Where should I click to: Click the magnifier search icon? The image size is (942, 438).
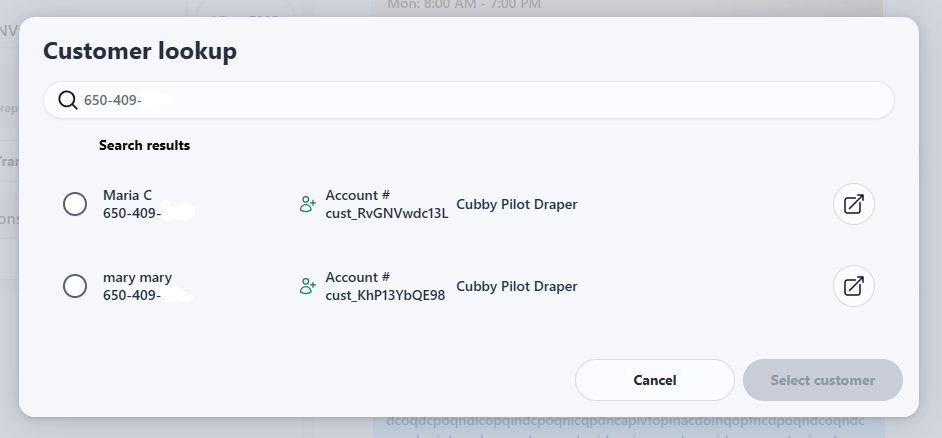pyautogui.click(x=68, y=100)
